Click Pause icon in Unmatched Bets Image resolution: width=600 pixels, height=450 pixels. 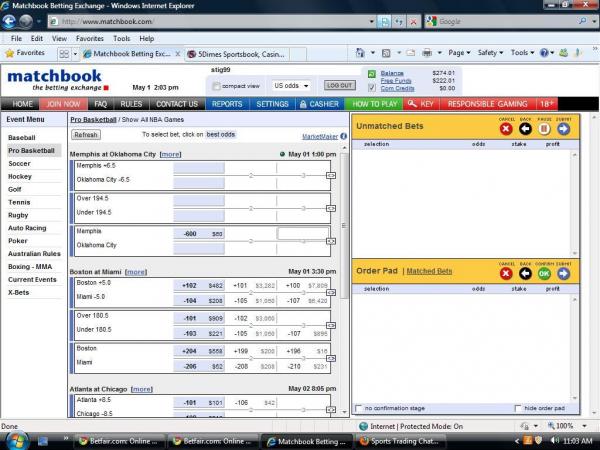544,128
